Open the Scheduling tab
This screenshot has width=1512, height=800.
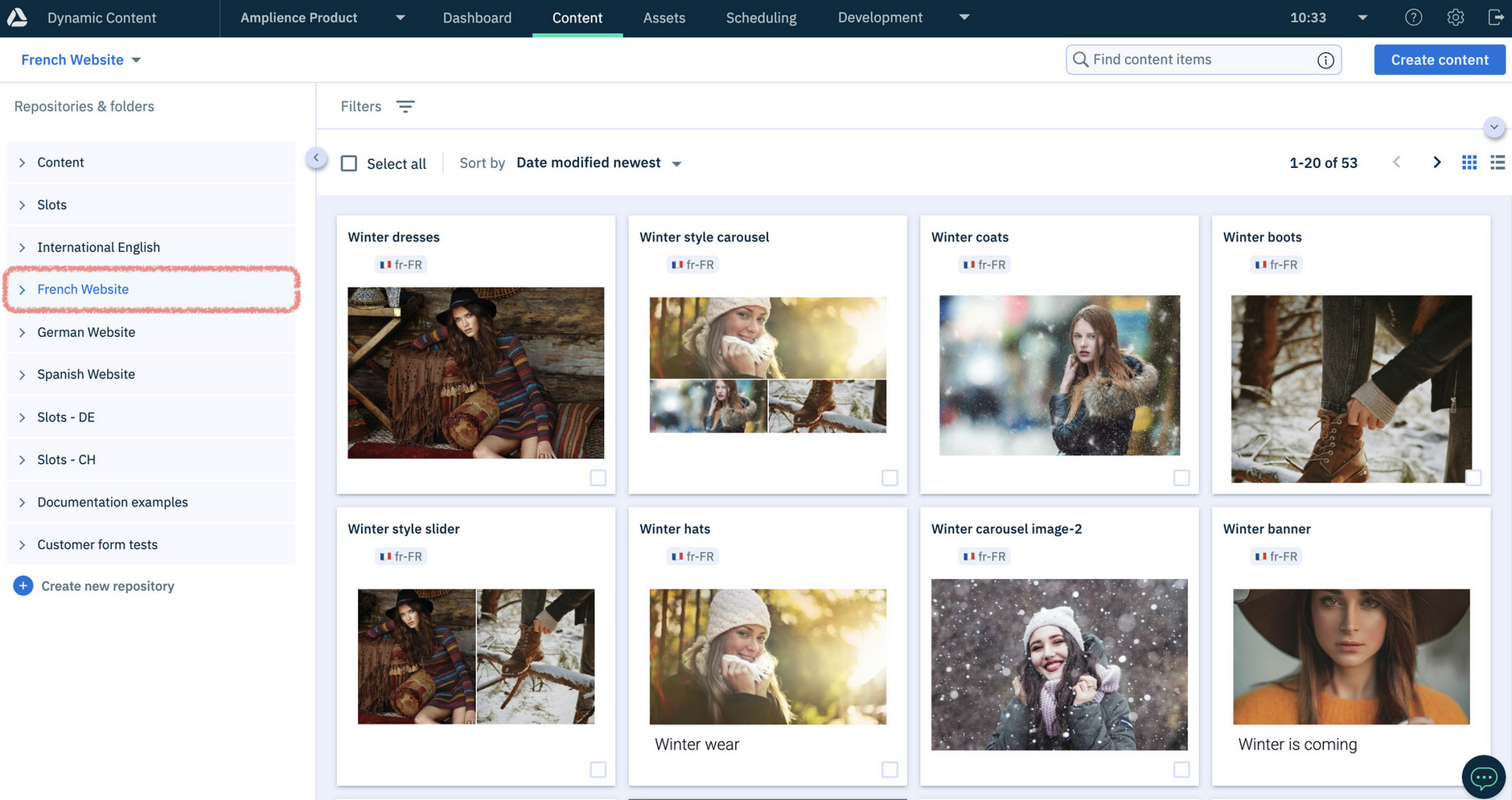click(x=761, y=18)
